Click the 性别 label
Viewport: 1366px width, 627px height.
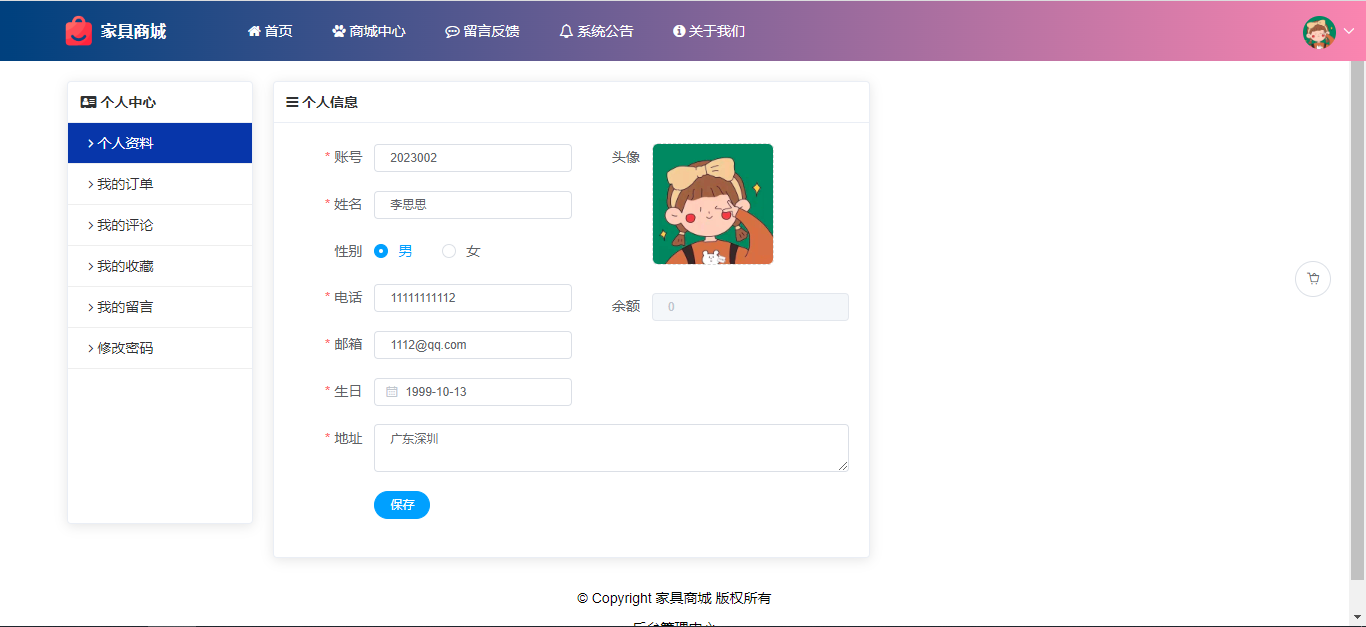coord(348,251)
